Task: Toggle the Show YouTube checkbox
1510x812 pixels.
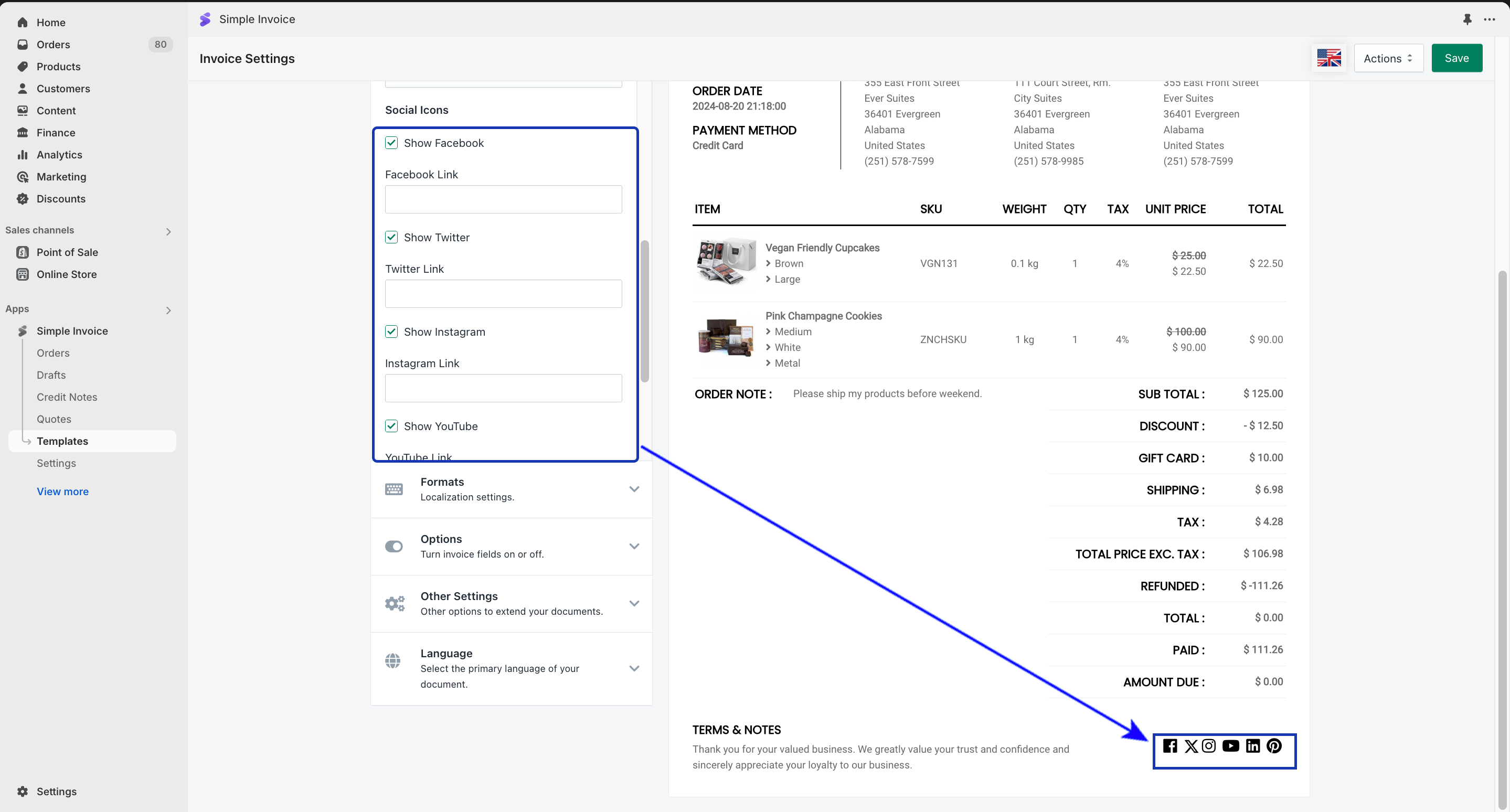Action: [391, 426]
